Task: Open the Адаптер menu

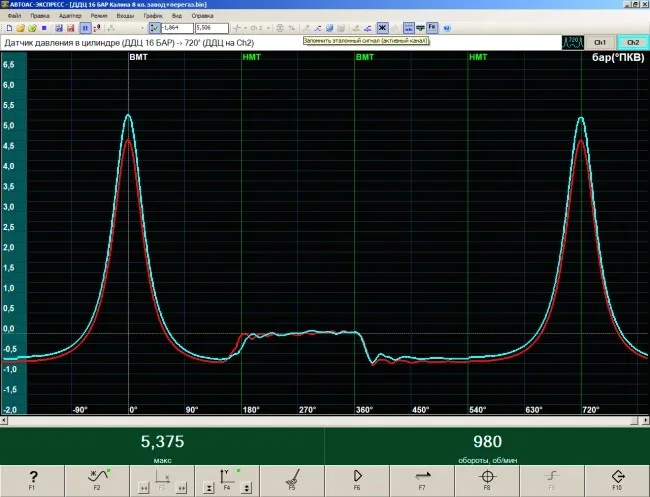Action: (70, 16)
